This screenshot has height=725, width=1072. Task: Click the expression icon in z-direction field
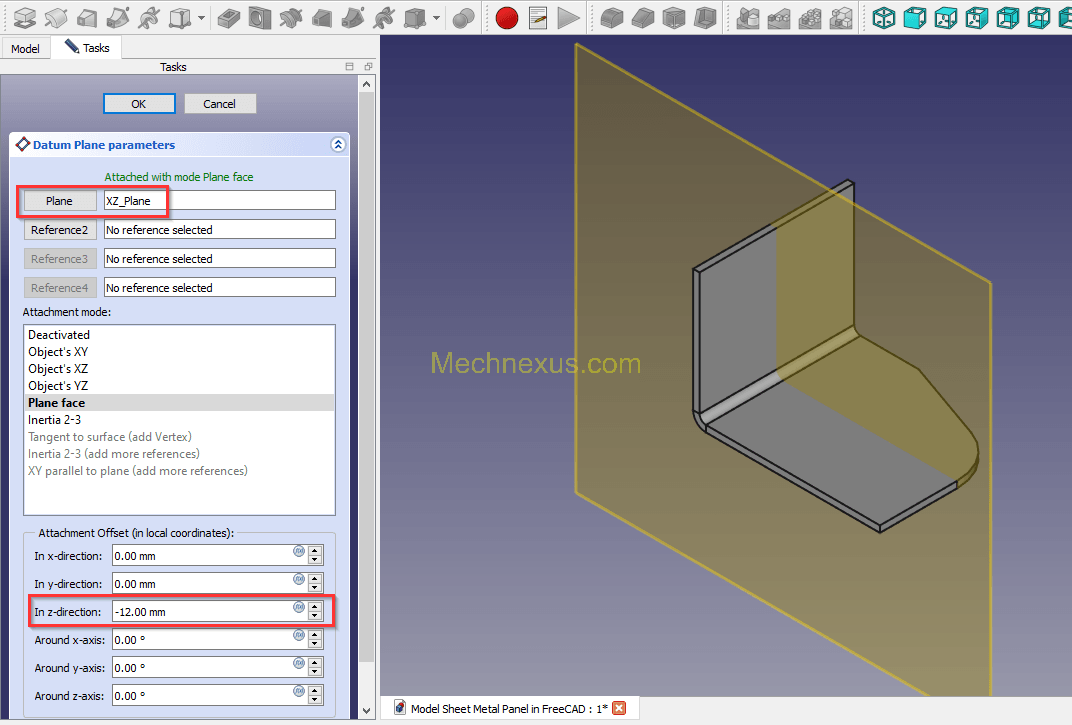[x=298, y=608]
